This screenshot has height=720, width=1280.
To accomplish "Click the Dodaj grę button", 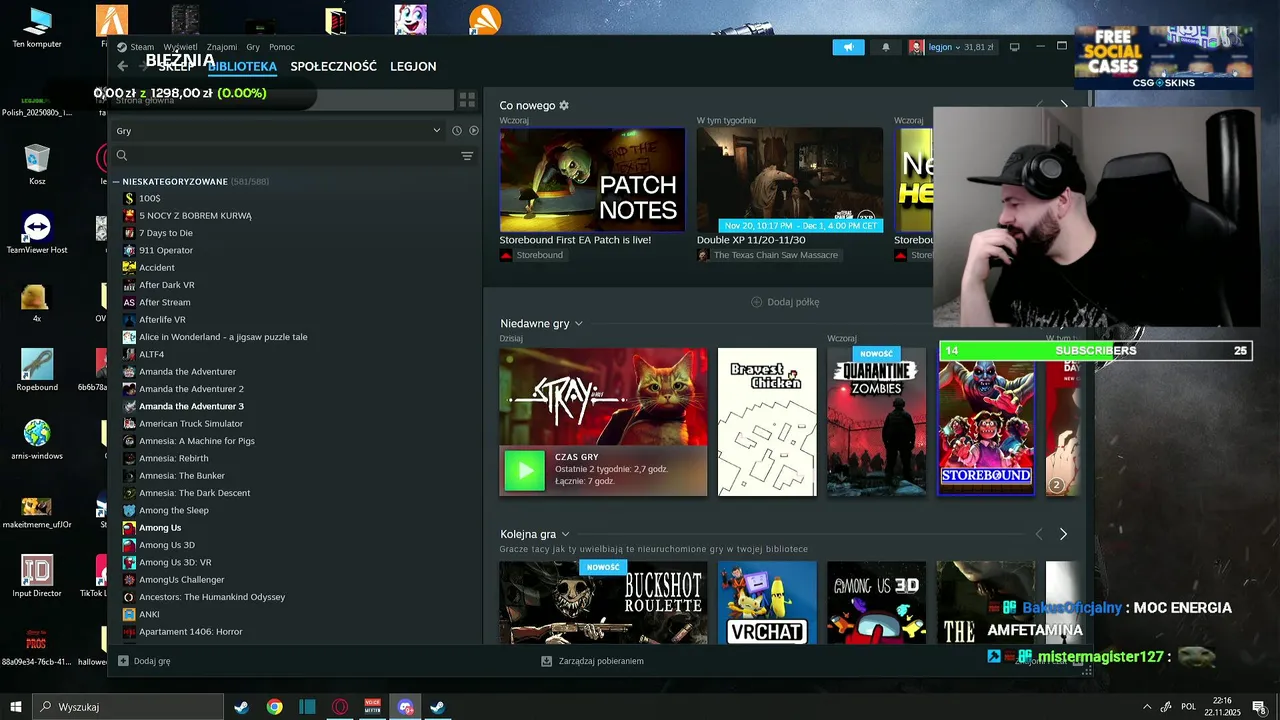I will 144,661.
